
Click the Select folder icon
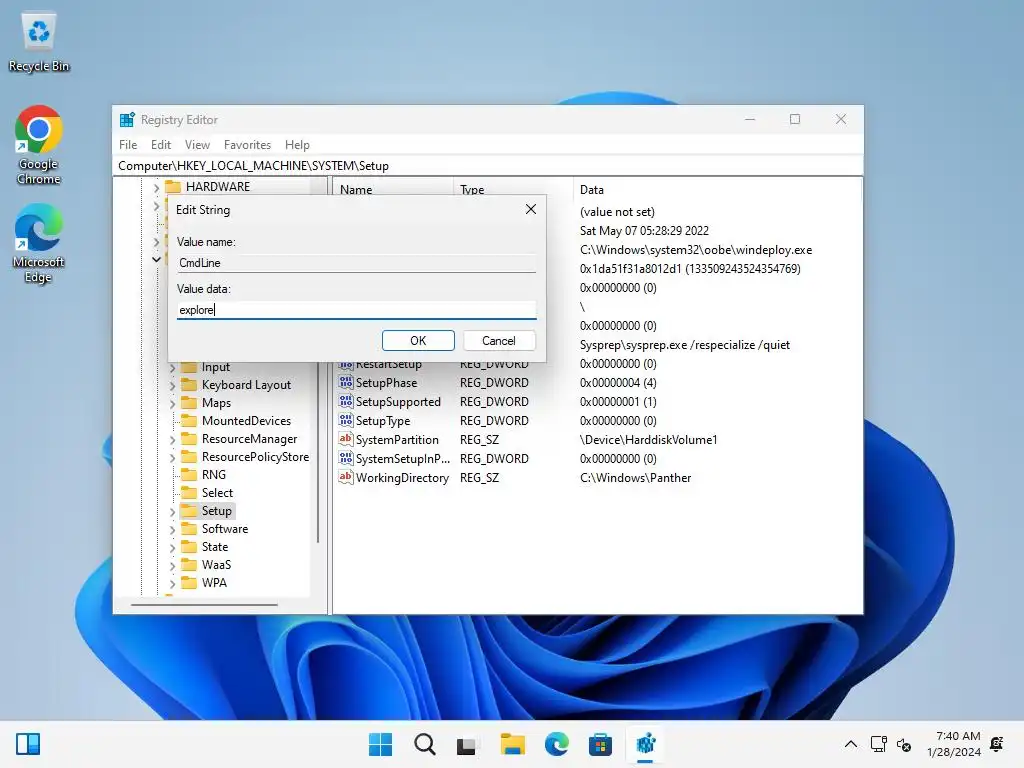(x=189, y=492)
